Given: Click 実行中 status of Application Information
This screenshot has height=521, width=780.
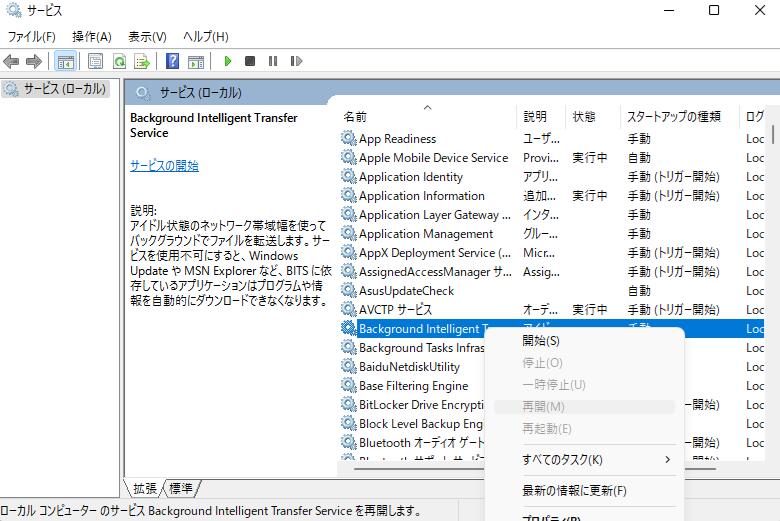Looking at the screenshot, I should tap(589, 196).
